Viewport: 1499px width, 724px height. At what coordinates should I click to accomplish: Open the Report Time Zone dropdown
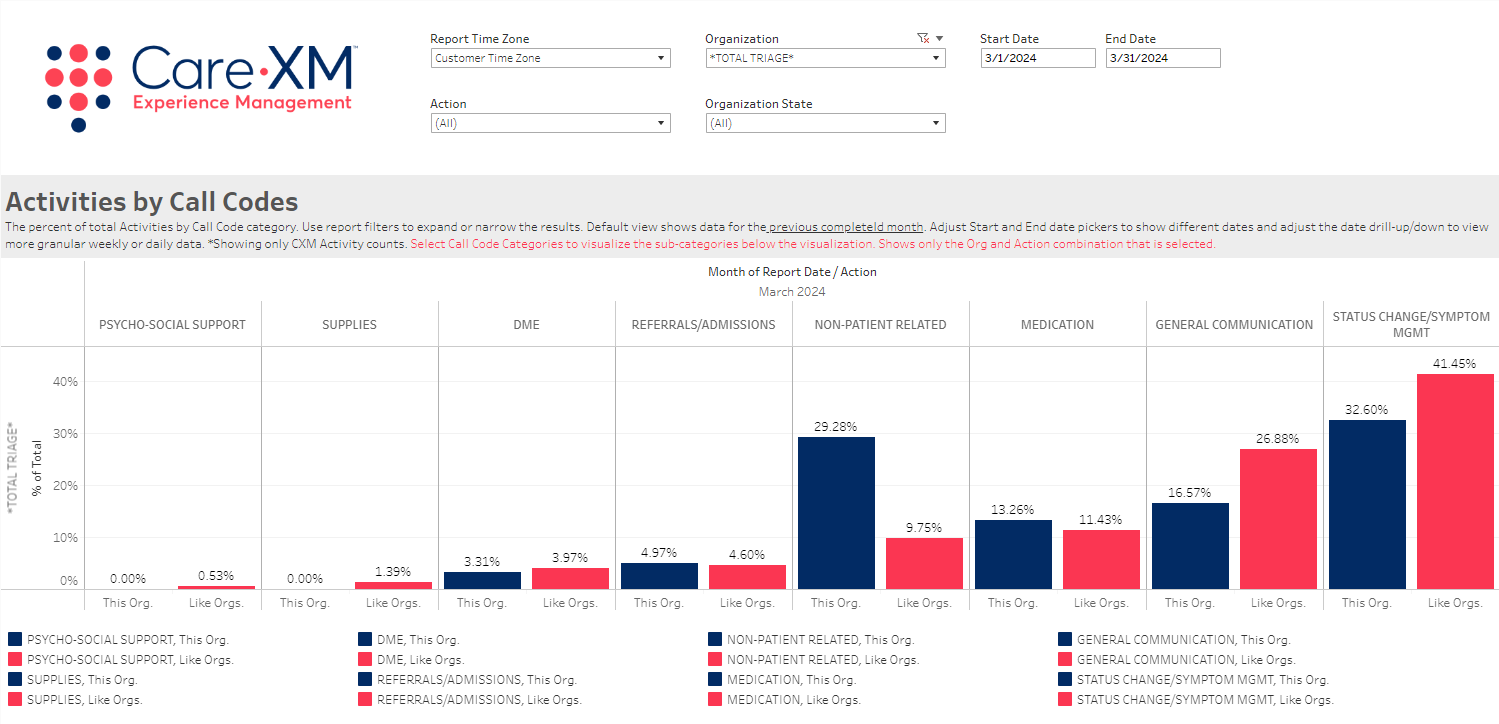click(x=550, y=59)
